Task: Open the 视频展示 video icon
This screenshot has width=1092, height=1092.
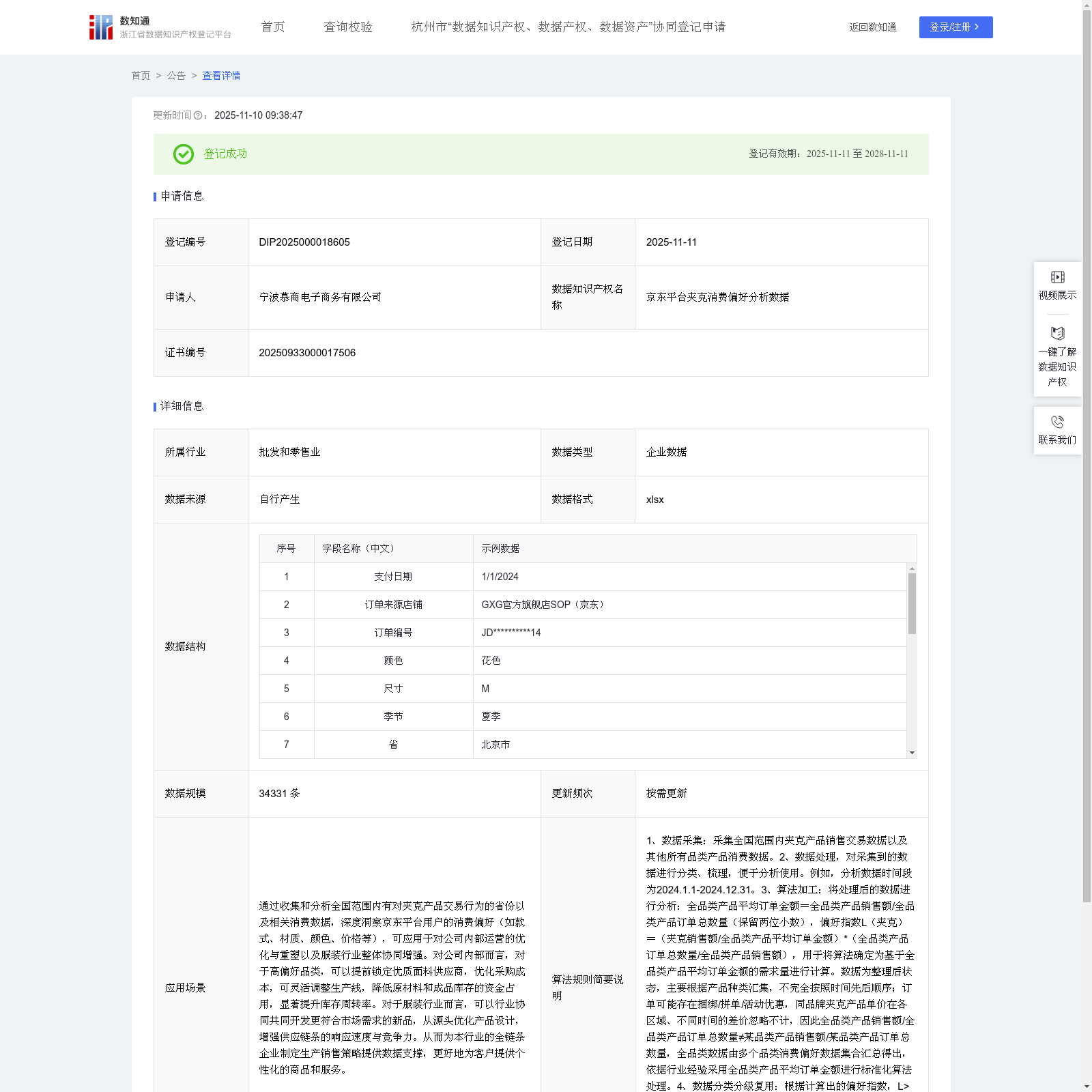Action: (x=1057, y=277)
